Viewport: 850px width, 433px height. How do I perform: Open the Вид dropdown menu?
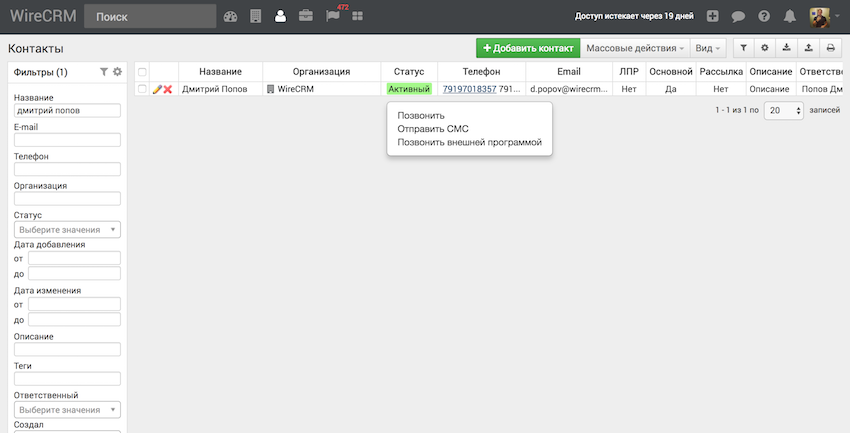(708, 48)
